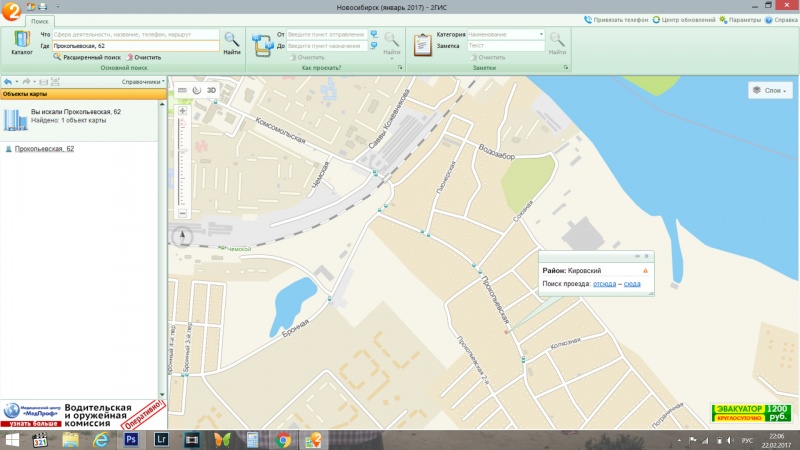Screen dimensions: 800x450
Task: Click the 2GIS application logo button
Action: (11, 10)
